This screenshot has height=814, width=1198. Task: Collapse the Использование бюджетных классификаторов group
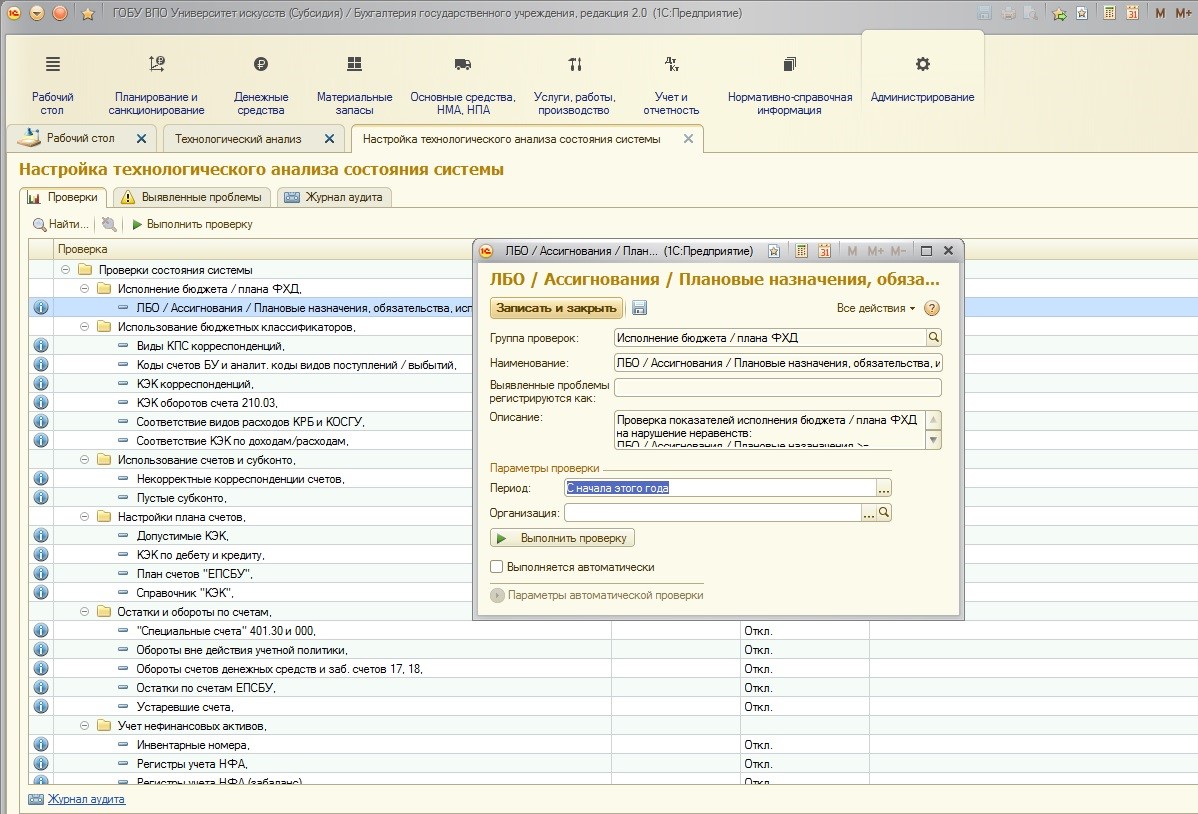click(85, 327)
